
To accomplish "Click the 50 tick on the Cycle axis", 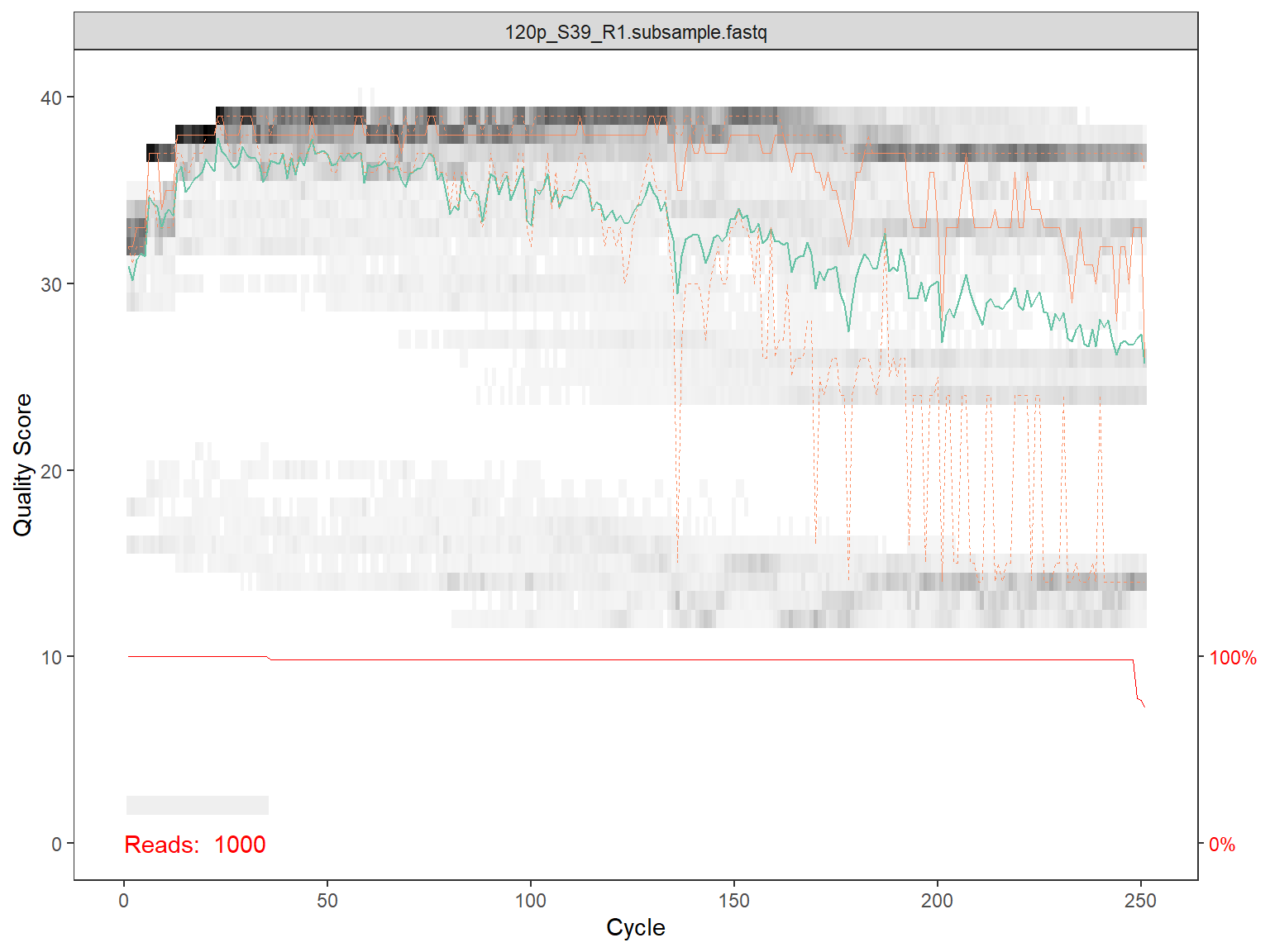I will tap(327, 901).
